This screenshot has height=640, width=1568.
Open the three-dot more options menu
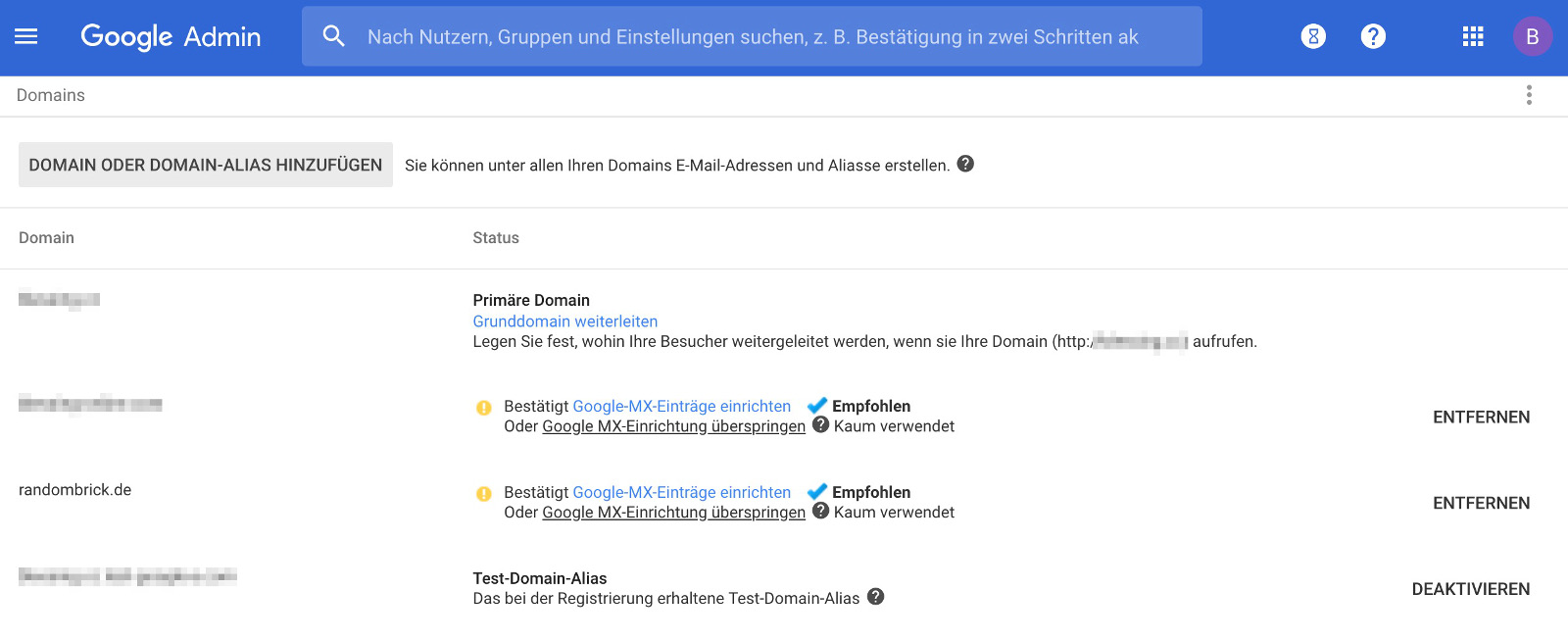[1529, 95]
